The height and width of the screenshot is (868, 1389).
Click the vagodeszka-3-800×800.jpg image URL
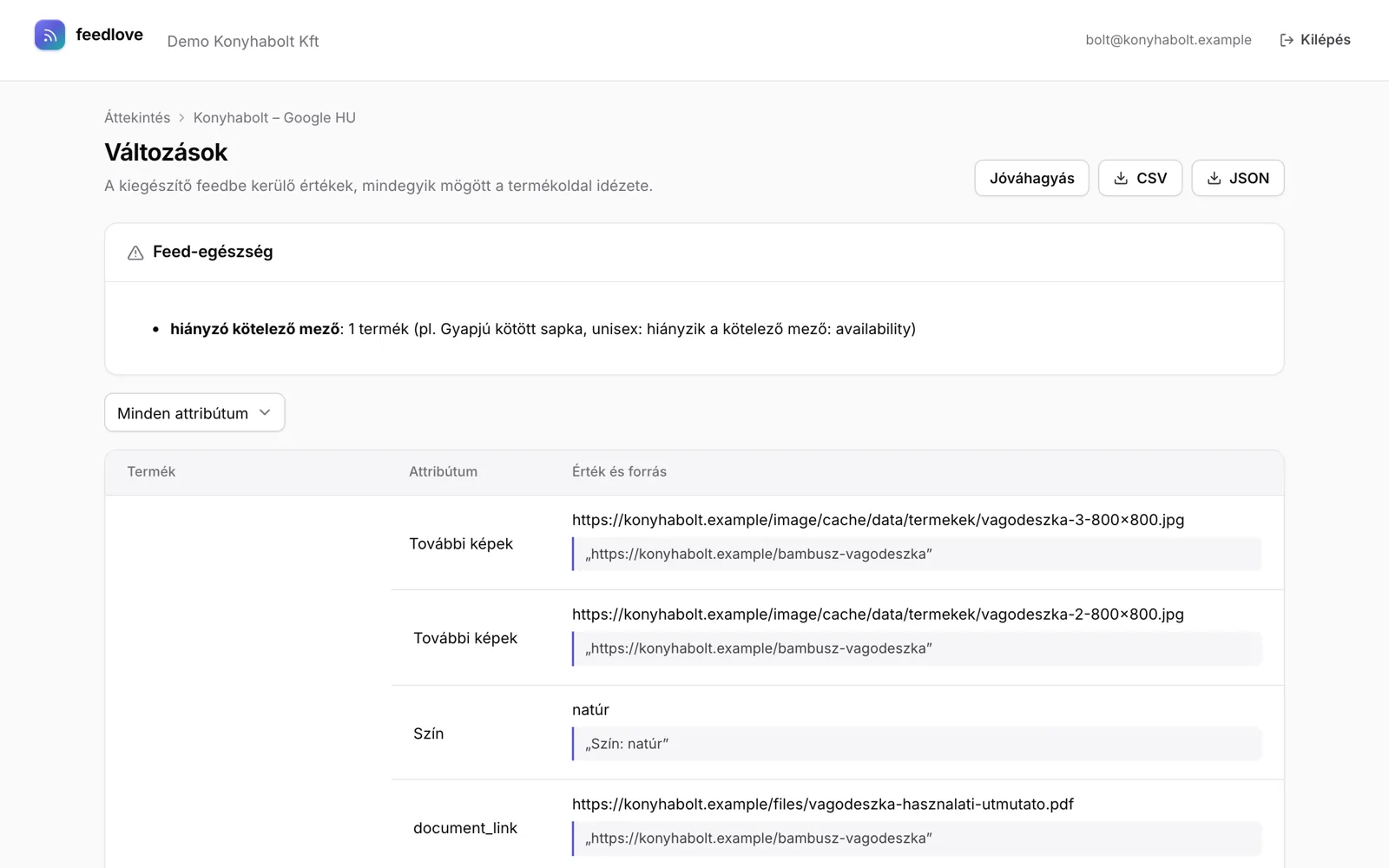coord(878,520)
